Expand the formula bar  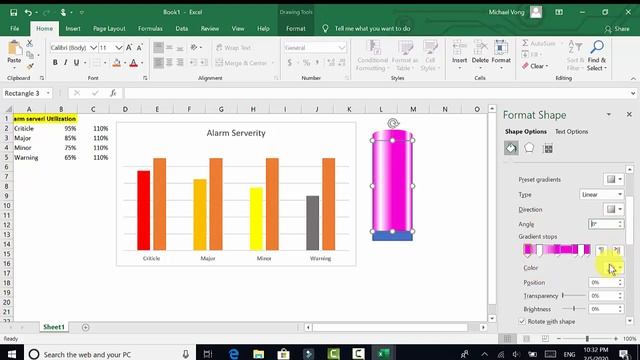(x=633, y=93)
